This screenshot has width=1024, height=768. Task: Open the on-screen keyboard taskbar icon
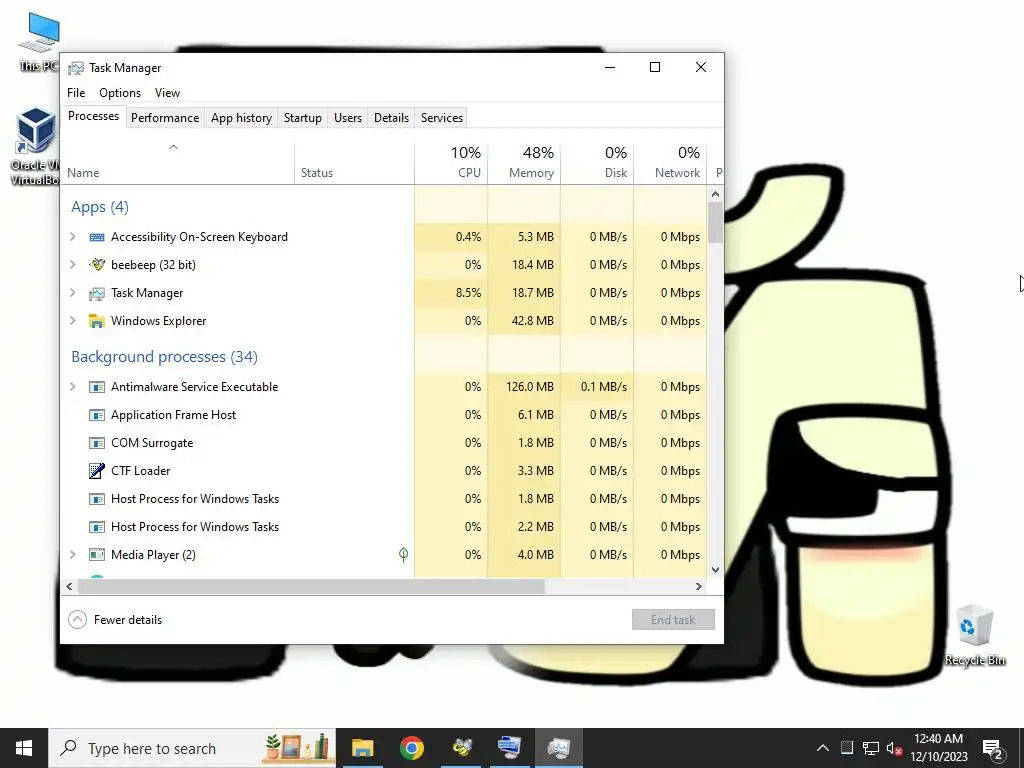pos(509,748)
